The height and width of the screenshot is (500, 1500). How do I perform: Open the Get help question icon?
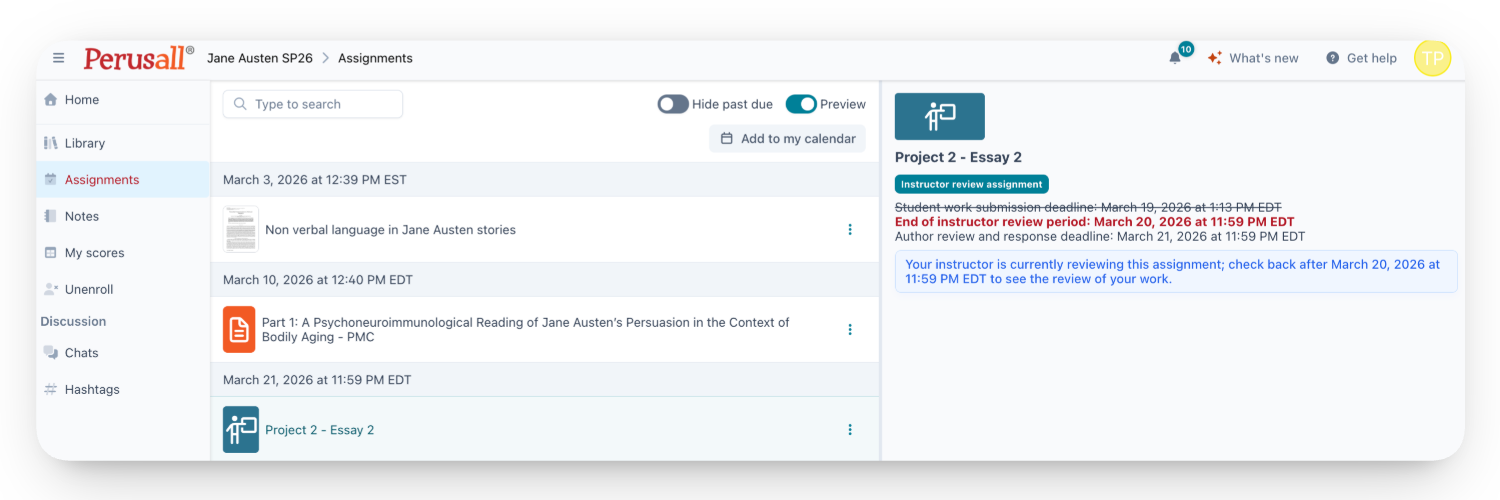1332,58
